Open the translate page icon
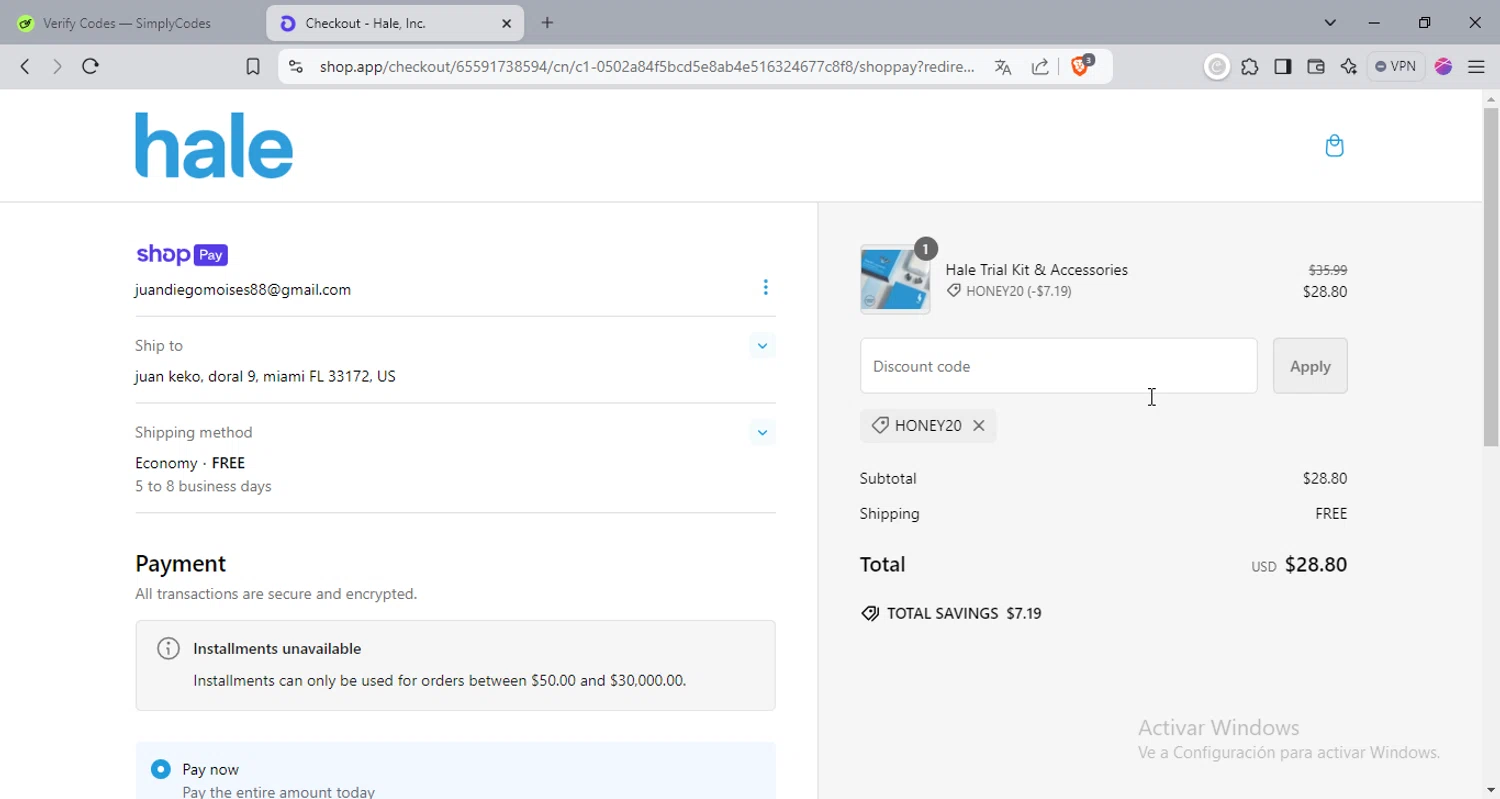This screenshot has height=799, width=1500. (x=1003, y=67)
